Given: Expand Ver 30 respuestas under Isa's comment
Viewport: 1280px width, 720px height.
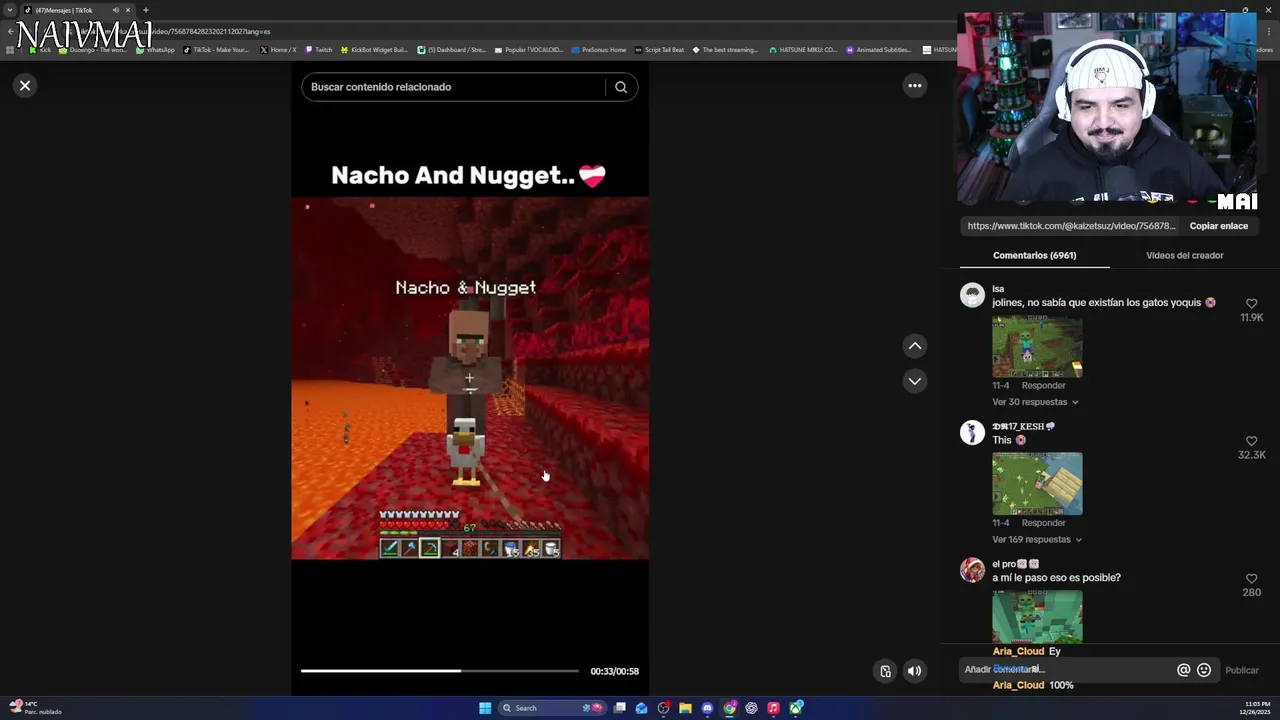Looking at the screenshot, I should click(x=1035, y=402).
